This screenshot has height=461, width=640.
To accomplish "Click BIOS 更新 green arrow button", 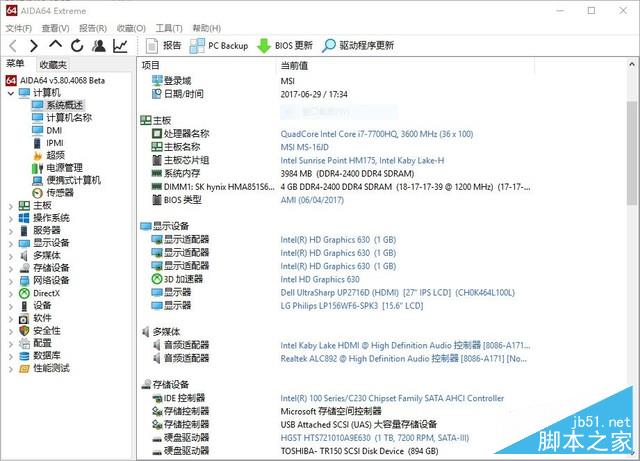I will [x=284, y=46].
